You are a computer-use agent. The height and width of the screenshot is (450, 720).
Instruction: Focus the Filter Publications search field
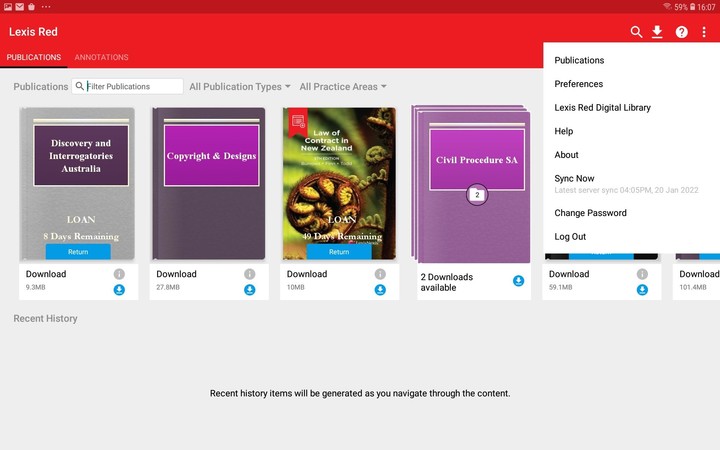tap(133, 87)
